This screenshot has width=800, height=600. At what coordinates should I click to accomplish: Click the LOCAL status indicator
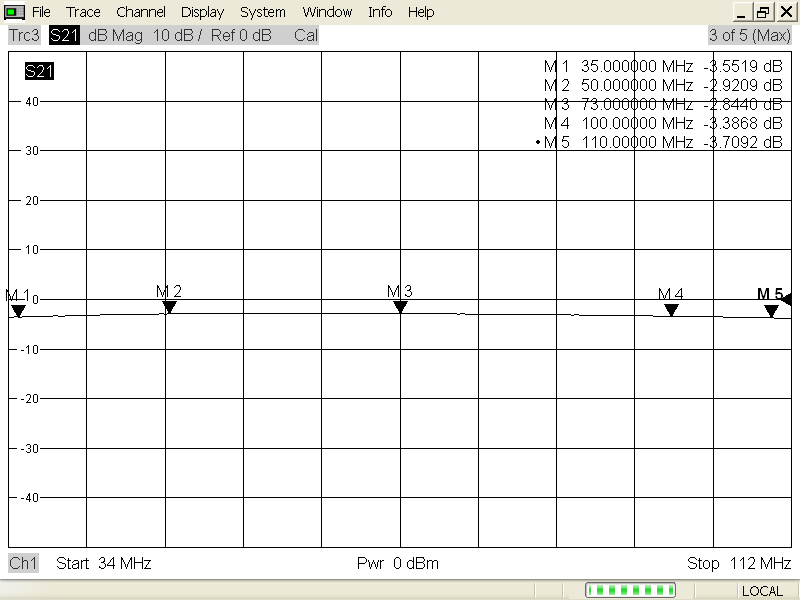[x=762, y=591]
